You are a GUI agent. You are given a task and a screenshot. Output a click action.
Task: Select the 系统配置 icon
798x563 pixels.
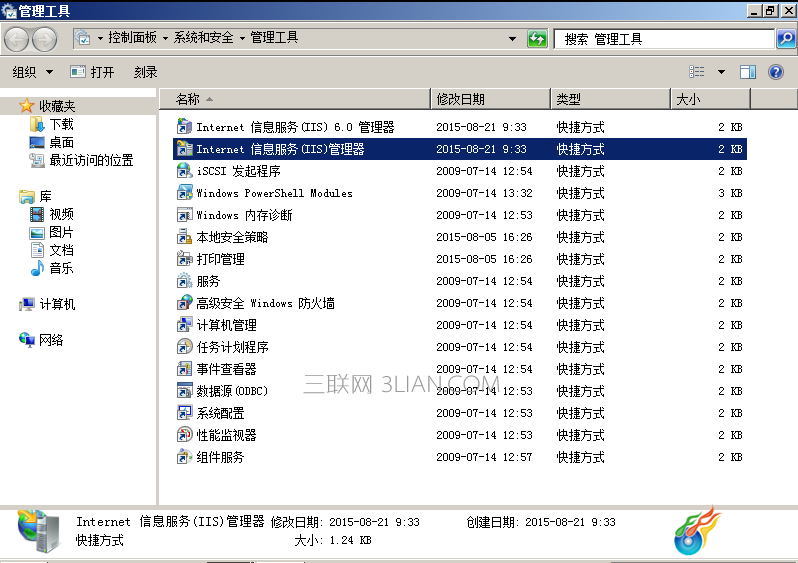pos(184,412)
